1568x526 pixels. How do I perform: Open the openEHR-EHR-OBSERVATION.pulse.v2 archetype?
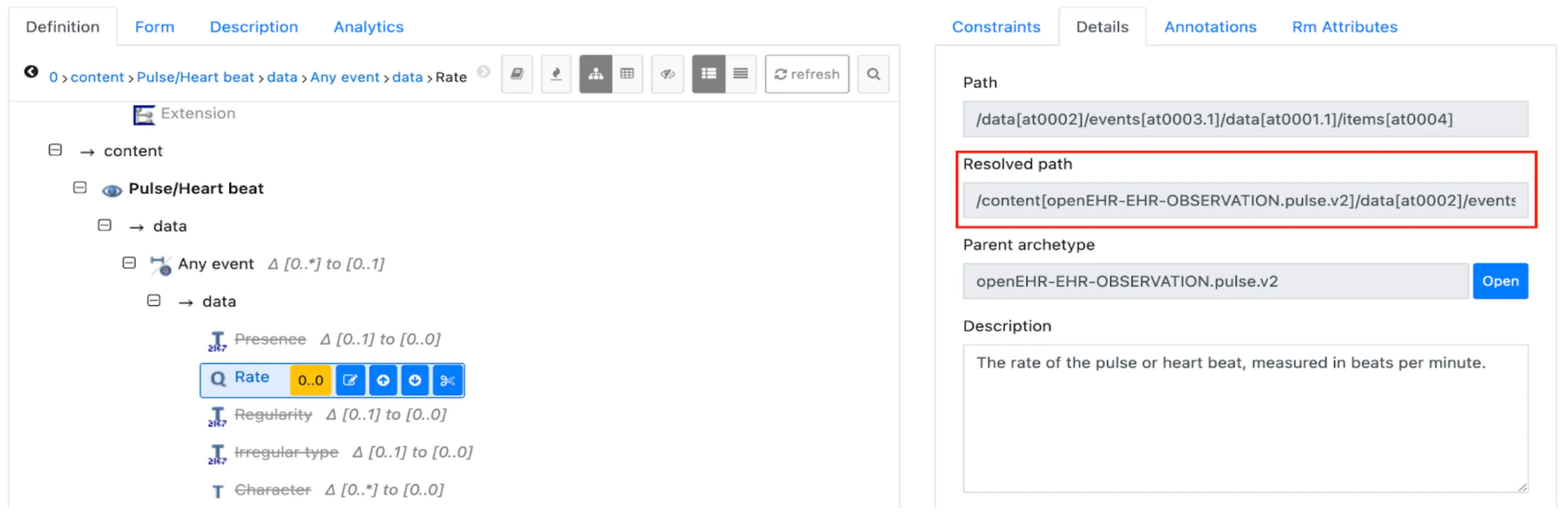tap(1500, 280)
